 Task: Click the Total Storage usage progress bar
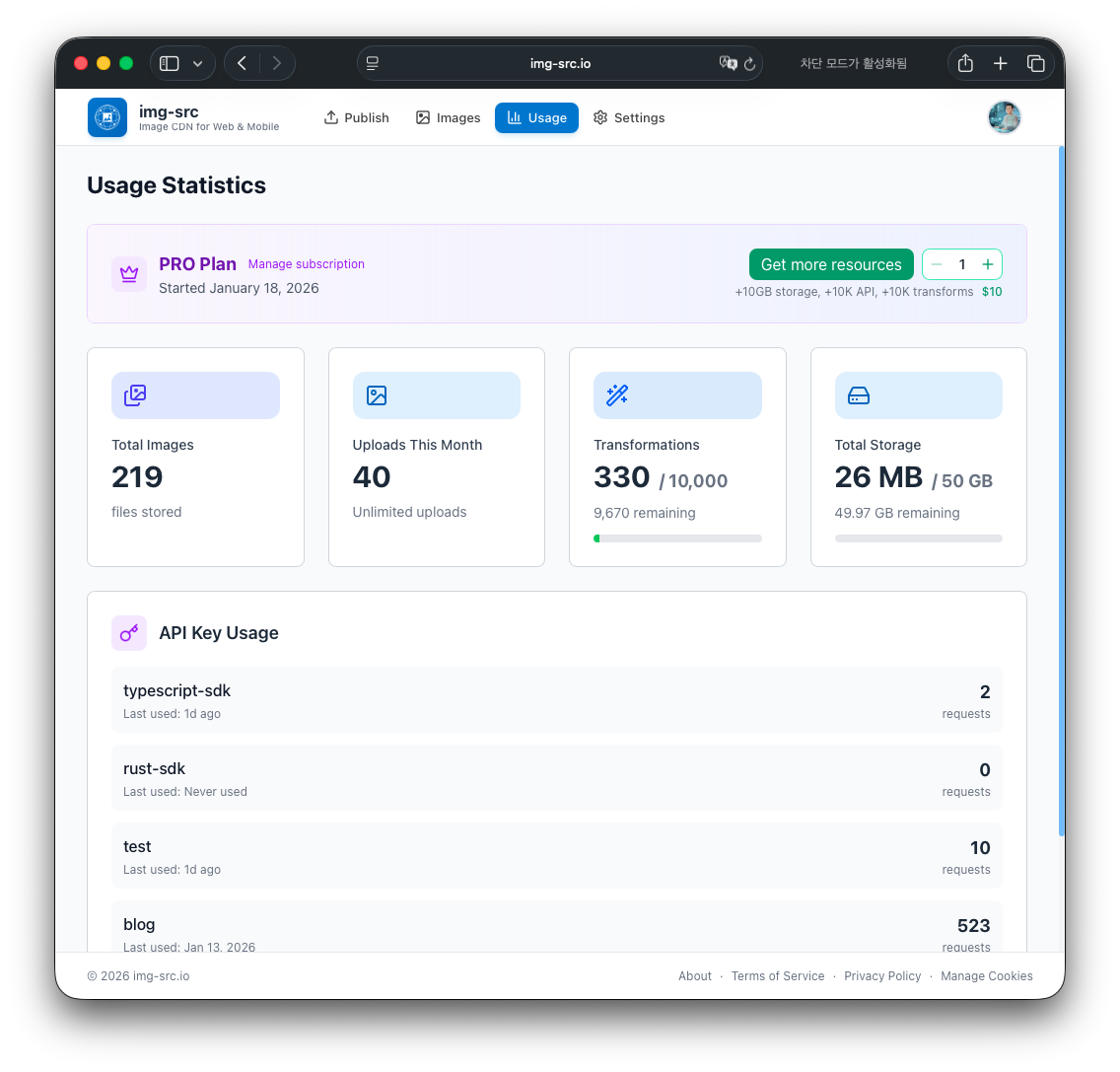click(919, 538)
